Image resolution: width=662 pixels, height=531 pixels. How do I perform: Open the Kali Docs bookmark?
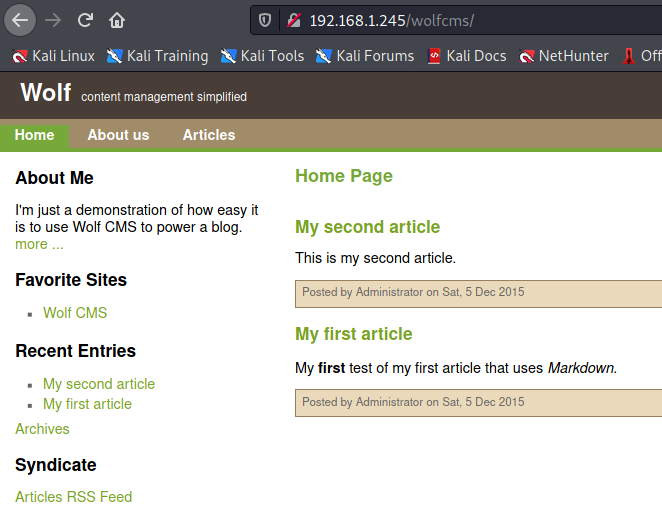[467, 56]
